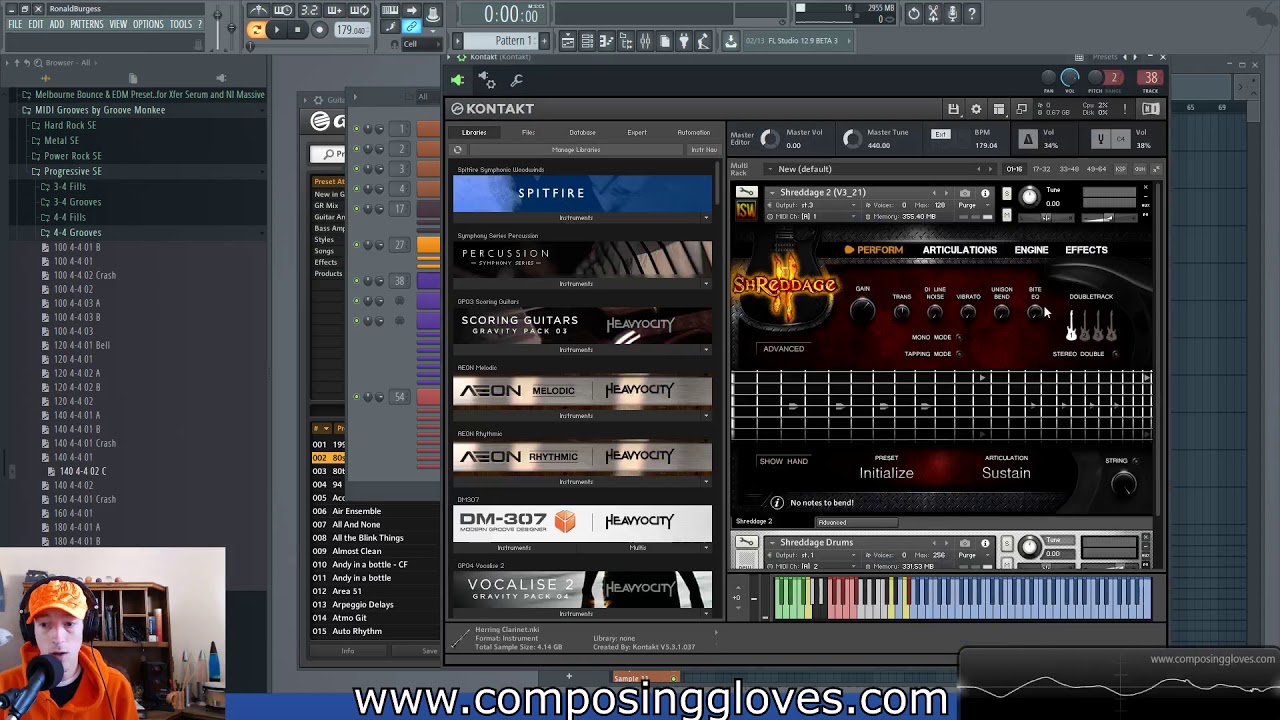Adjust the Master Vol knob
1280x720 pixels.
[770, 139]
